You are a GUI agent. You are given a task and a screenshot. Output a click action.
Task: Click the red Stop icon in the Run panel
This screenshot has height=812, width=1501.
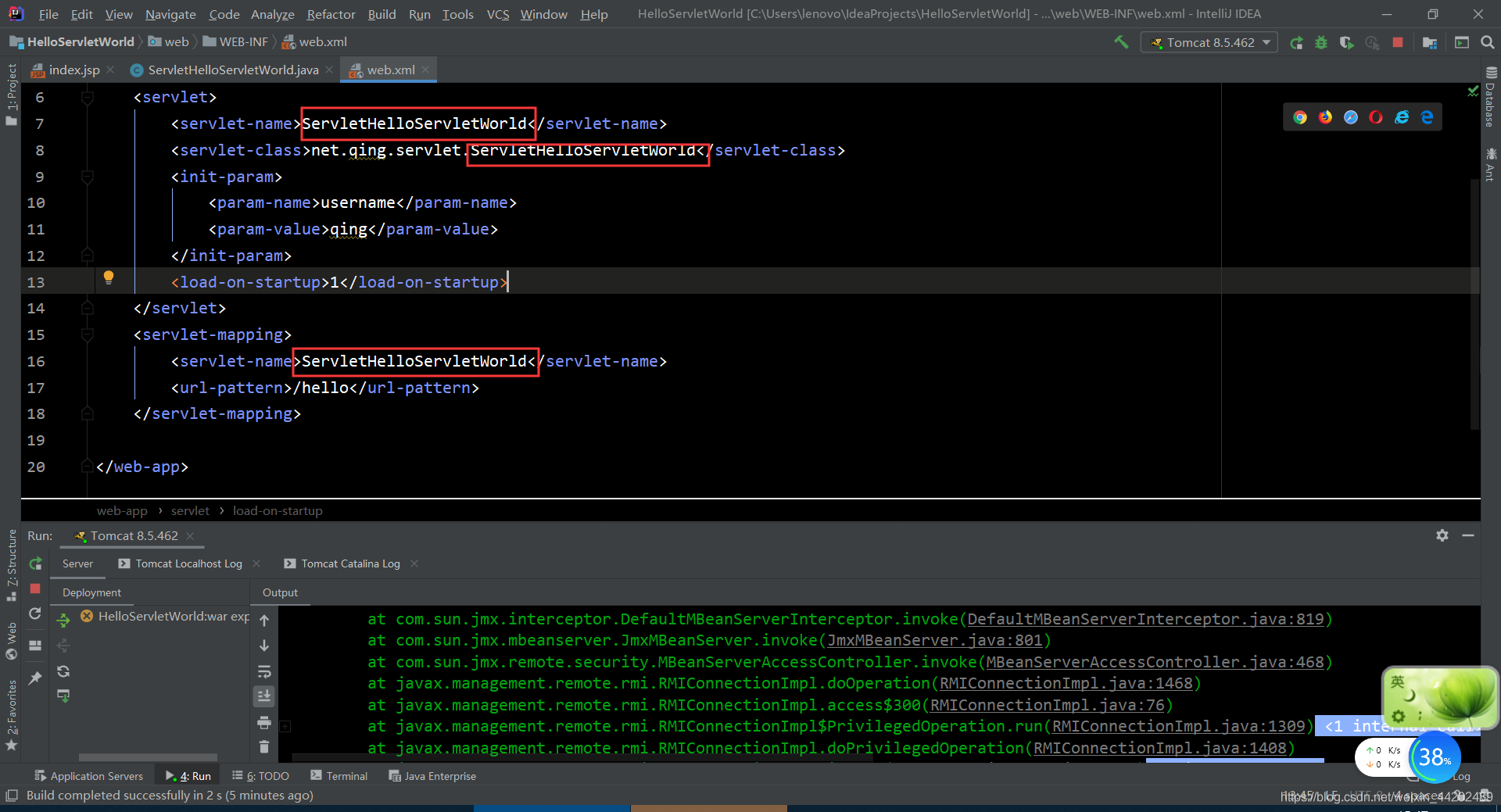(x=35, y=588)
